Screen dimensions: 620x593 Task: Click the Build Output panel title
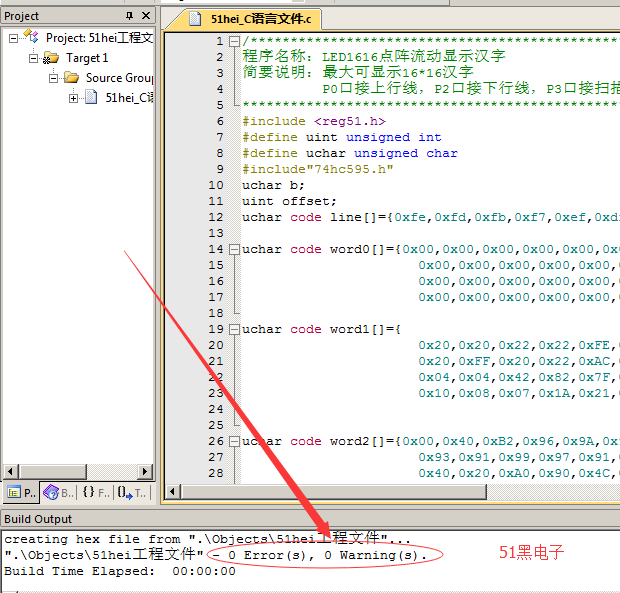[38, 519]
